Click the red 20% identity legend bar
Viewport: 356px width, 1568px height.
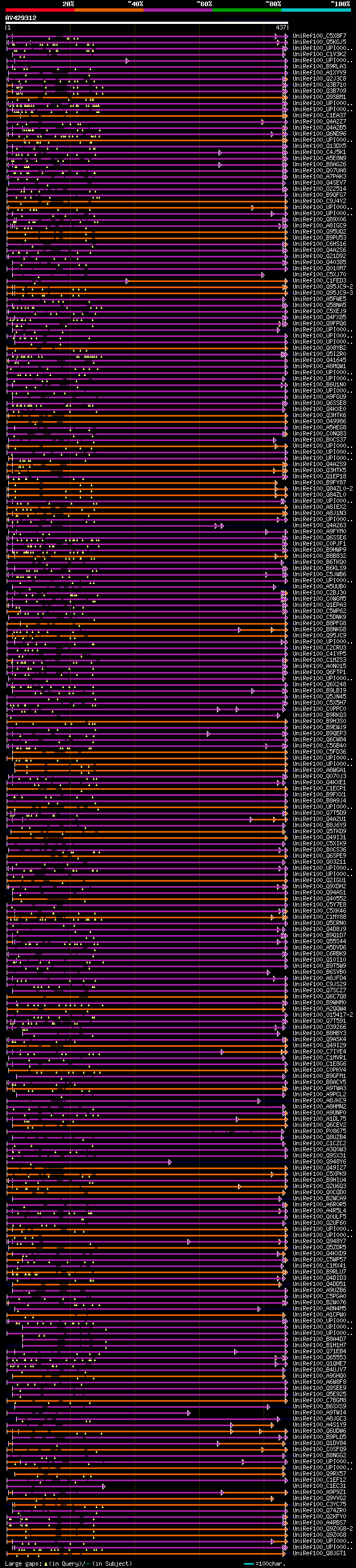[x=39, y=10]
